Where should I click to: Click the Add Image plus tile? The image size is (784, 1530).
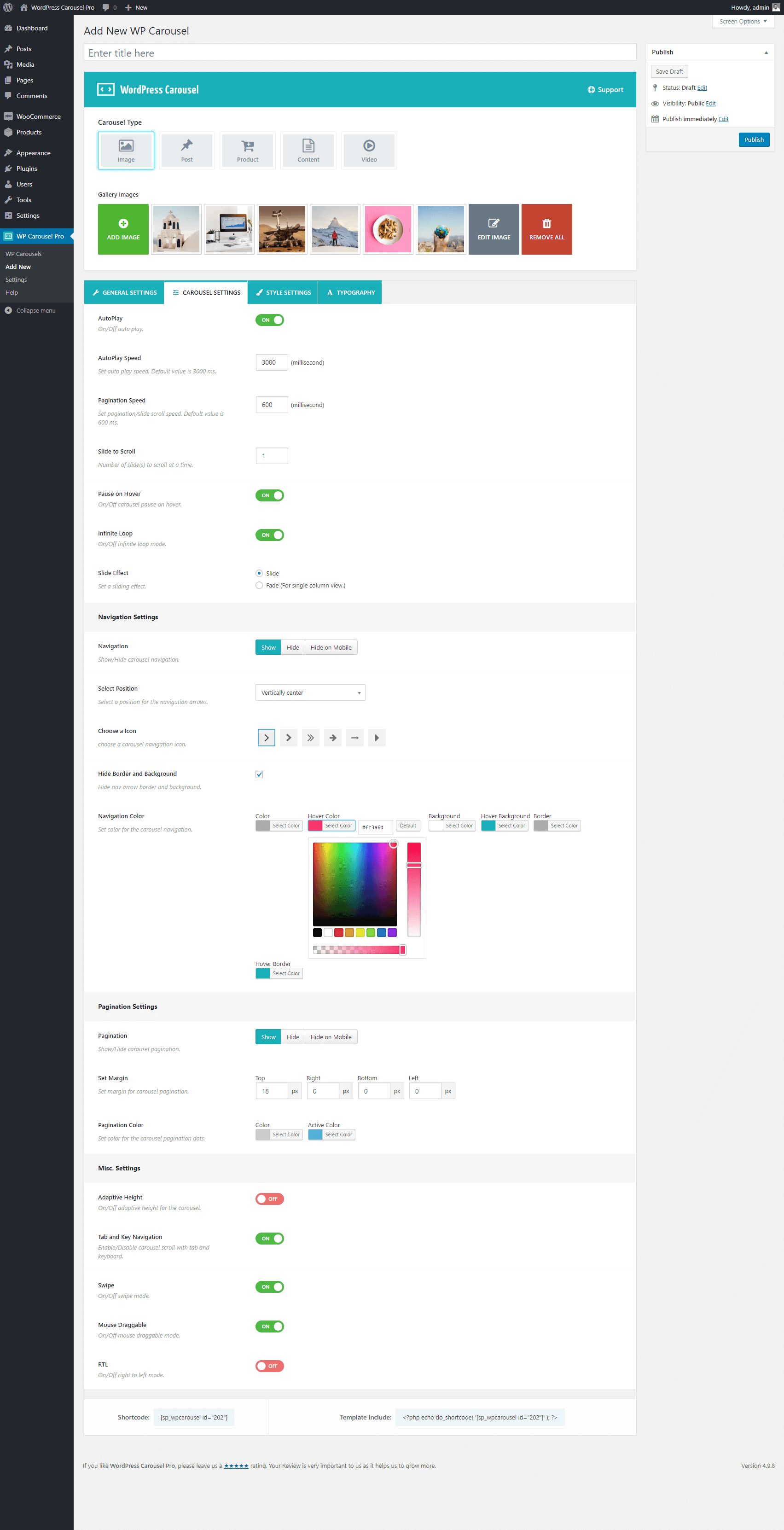pos(123,229)
